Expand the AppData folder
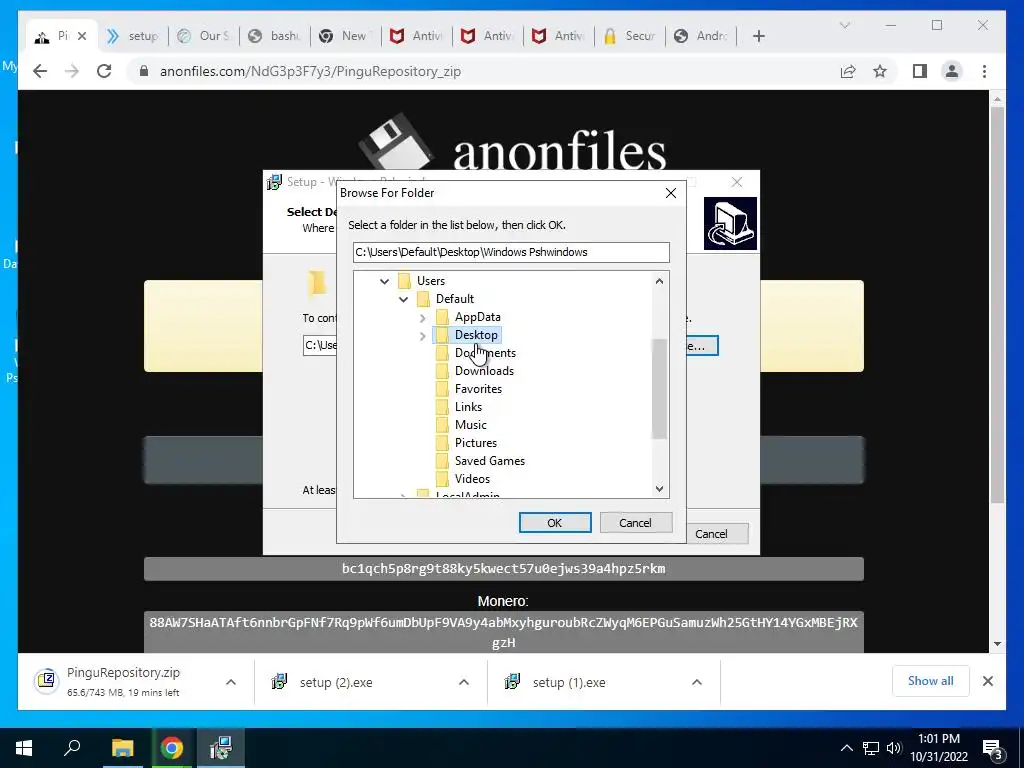Image resolution: width=1024 pixels, height=768 pixels. [x=423, y=317]
